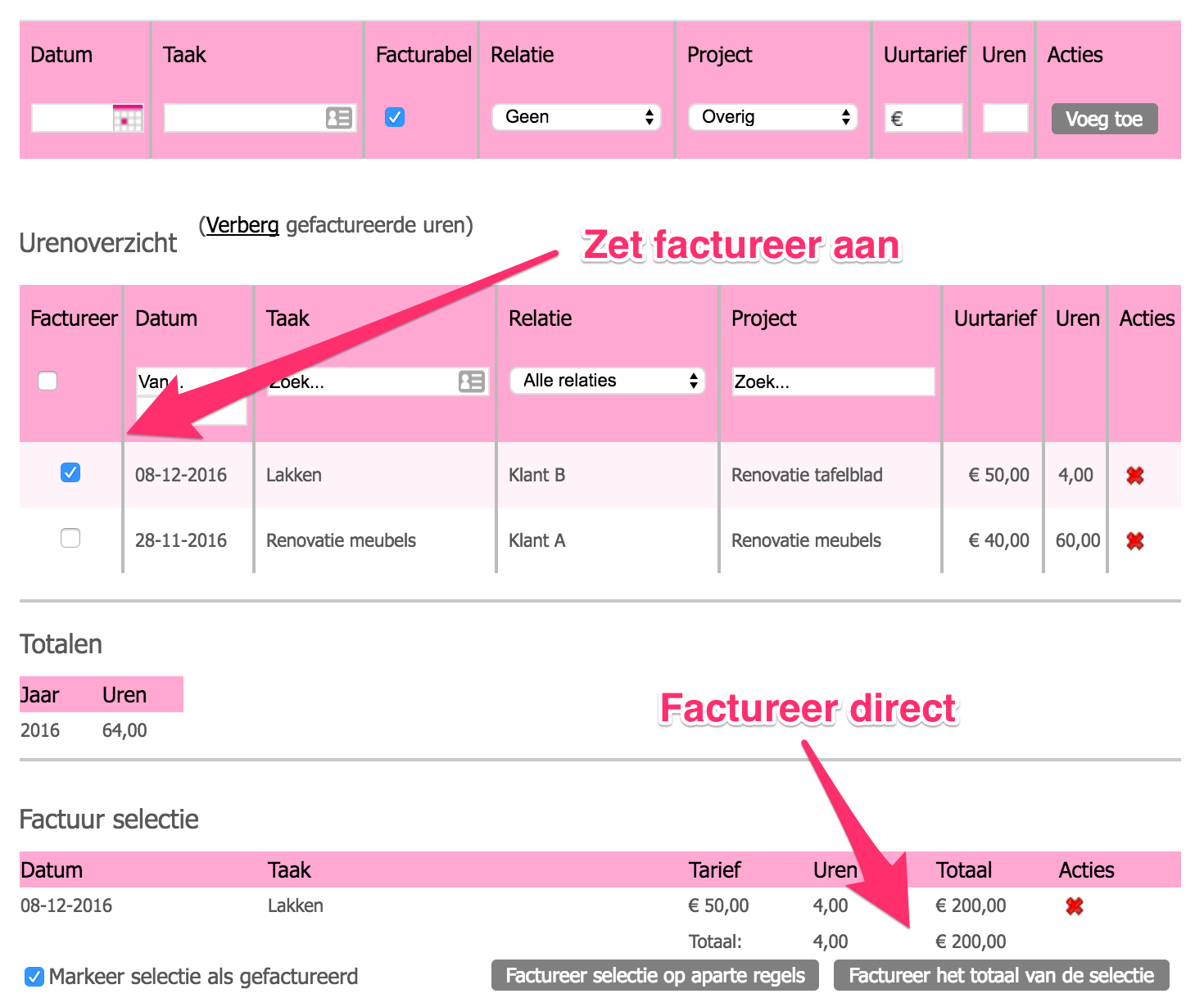Screen dimensions: 1204x1007
Task: Click the Verberg link
Action: click(242, 225)
